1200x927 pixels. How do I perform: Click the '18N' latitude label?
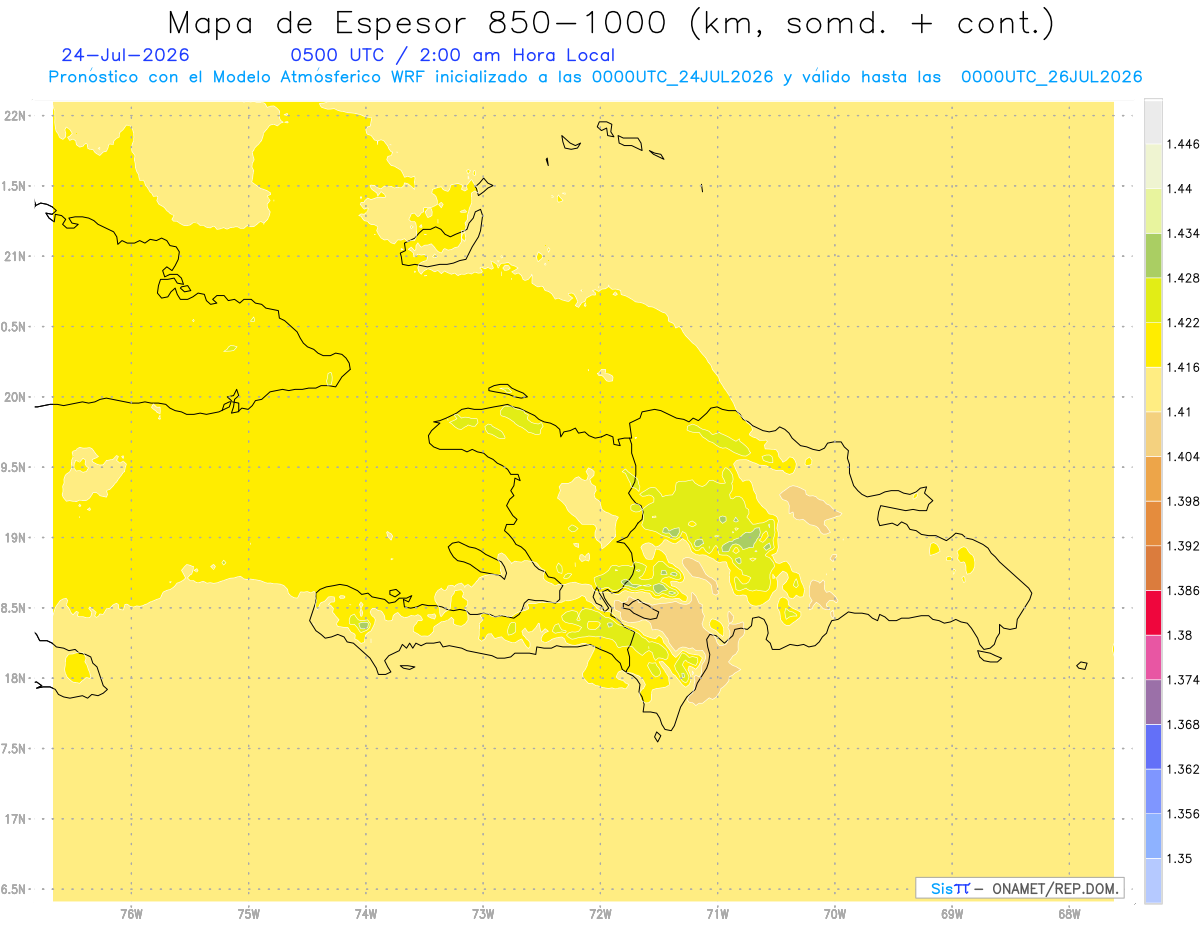(15, 679)
